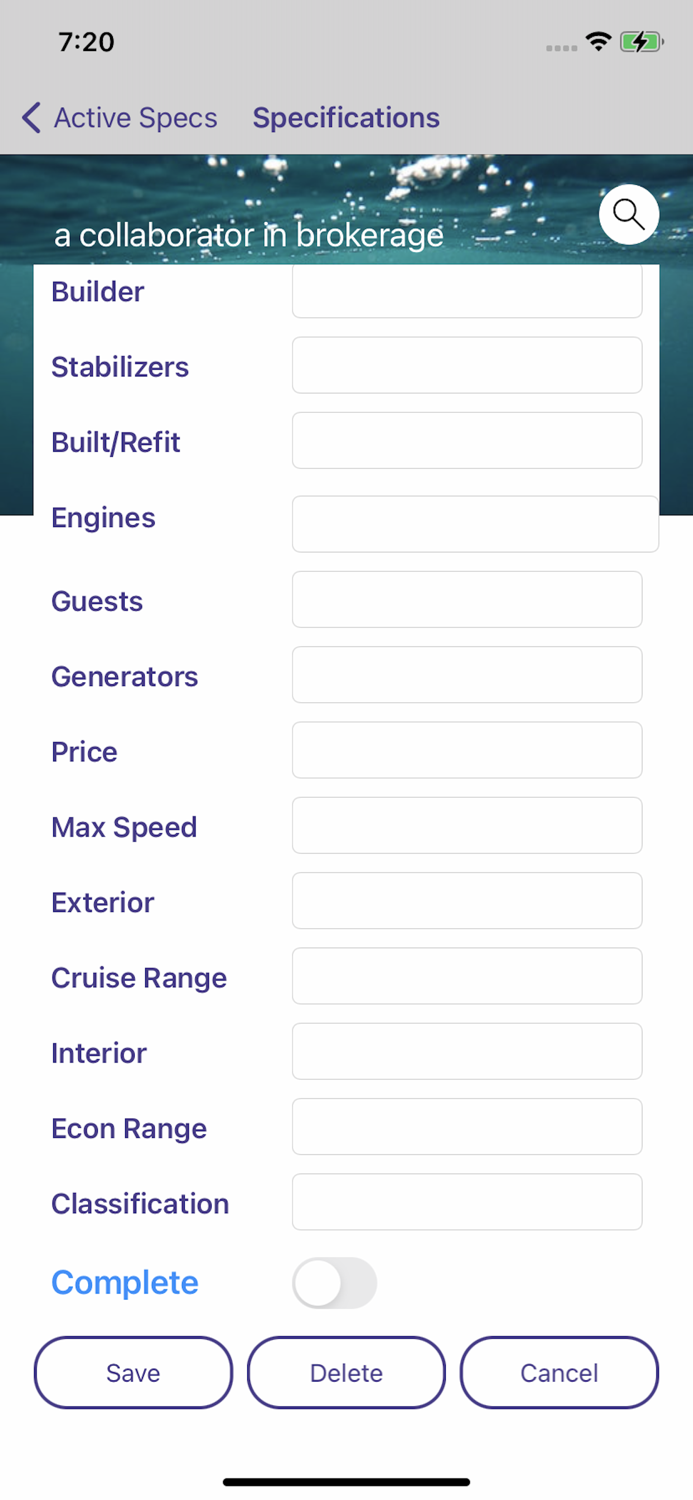Switch off the Complete status slider
The height and width of the screenshot is (1500, 693).
pos(334,1283)
